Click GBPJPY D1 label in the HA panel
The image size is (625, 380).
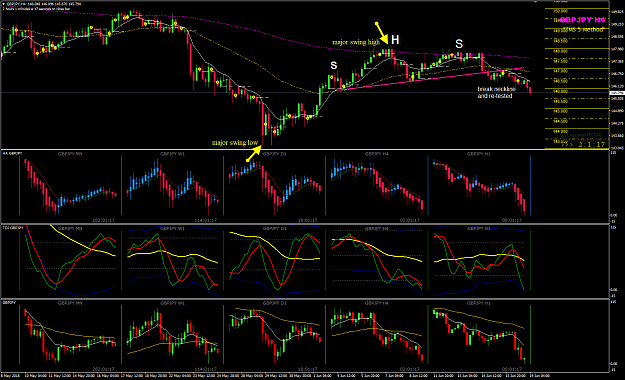pyautogui.click(x=274, y=154)
